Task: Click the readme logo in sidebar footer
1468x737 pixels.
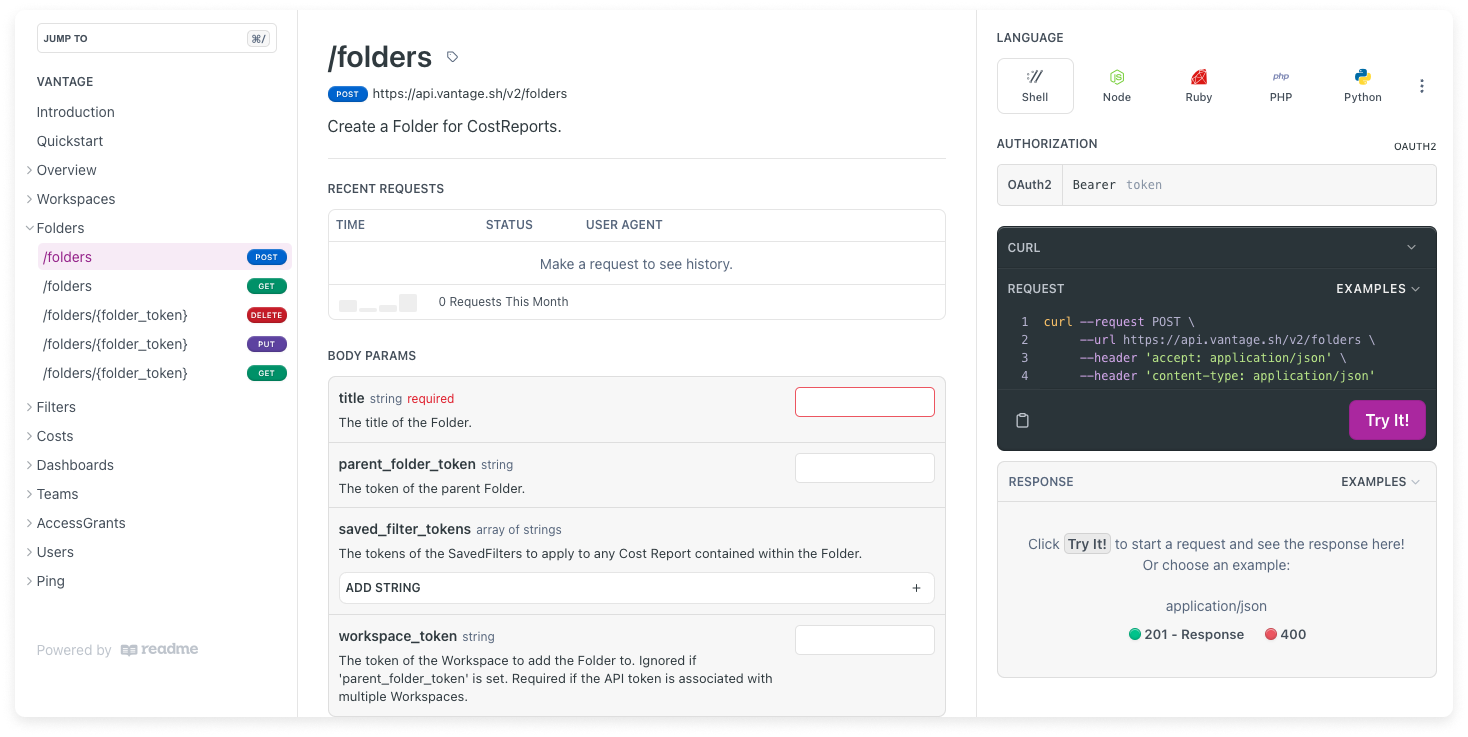Action: pos(159,650)
